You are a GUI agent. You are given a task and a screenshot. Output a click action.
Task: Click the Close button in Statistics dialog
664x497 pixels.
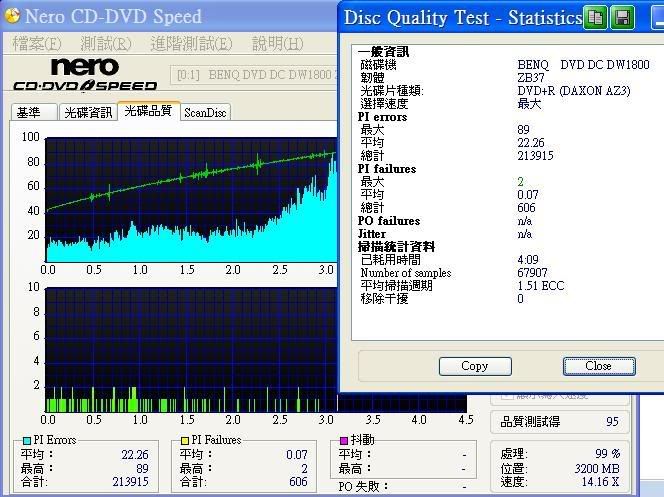[x=599, y=366]
